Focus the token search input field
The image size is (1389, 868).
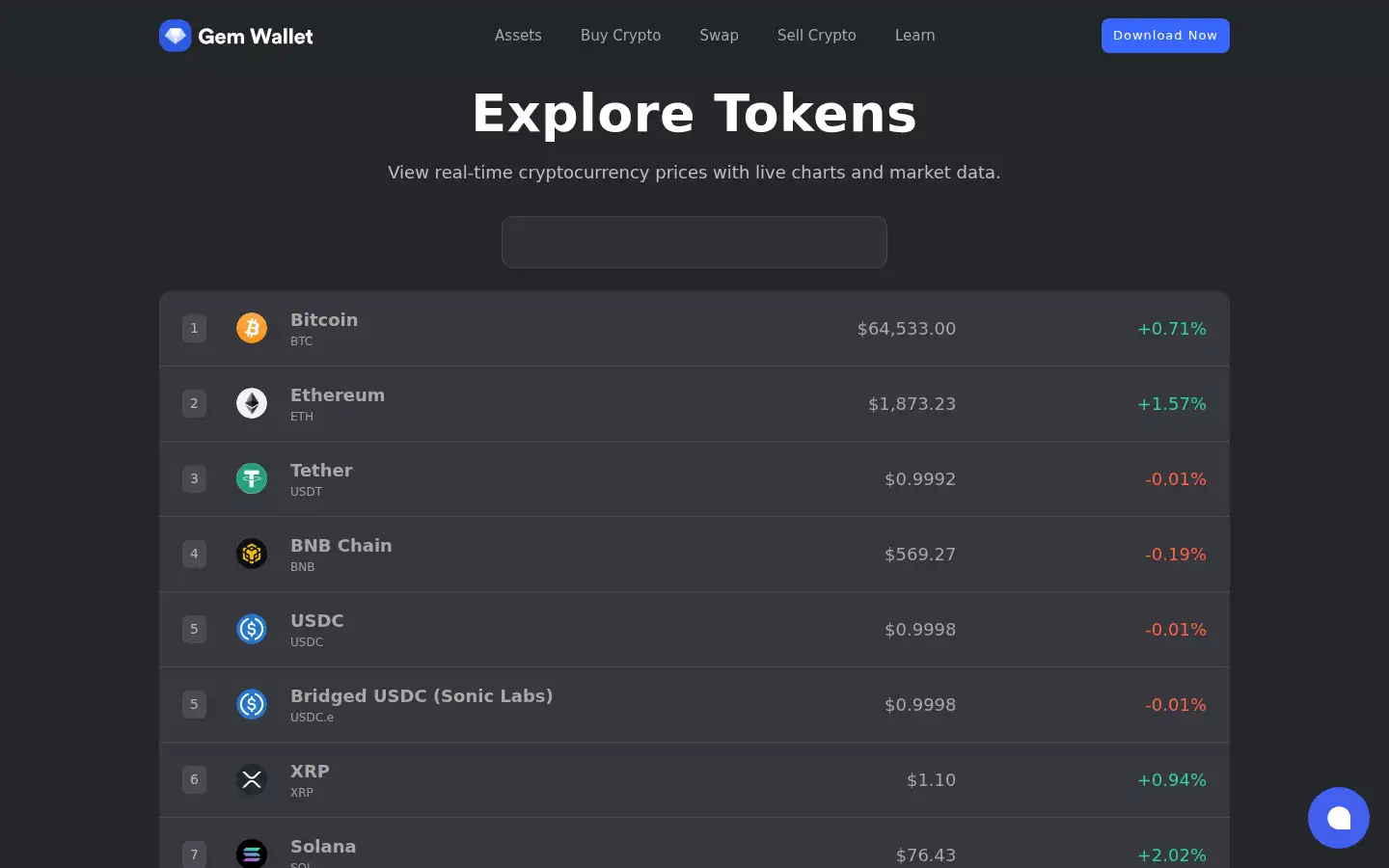click(x=694, y=242)
